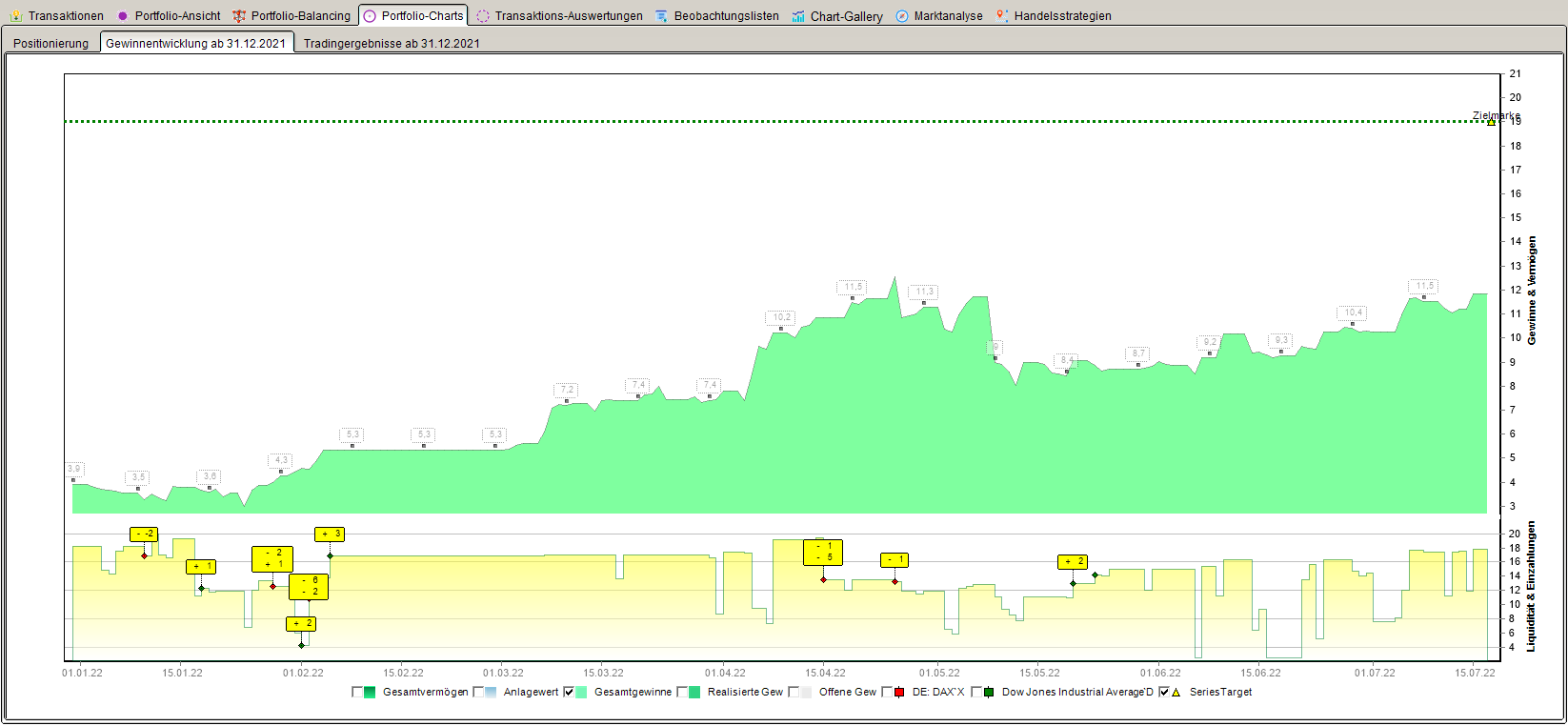Click the purple dot icon of Portfolio-Ansicht
This screenshot has width=1568, height=726.
coord(122,16)
